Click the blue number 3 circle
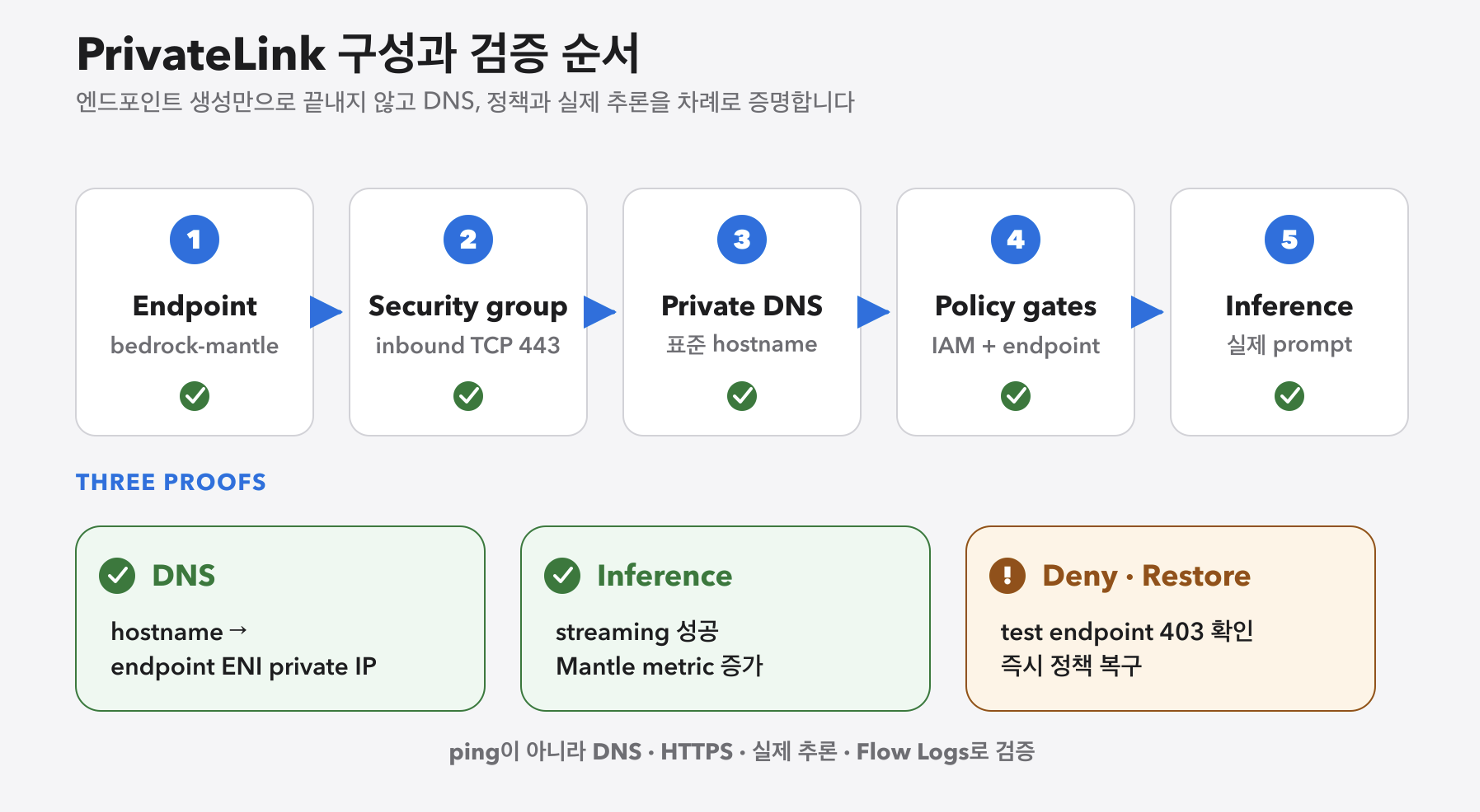The width and height of the screenshot is (1480, 812). pos(742,240)
